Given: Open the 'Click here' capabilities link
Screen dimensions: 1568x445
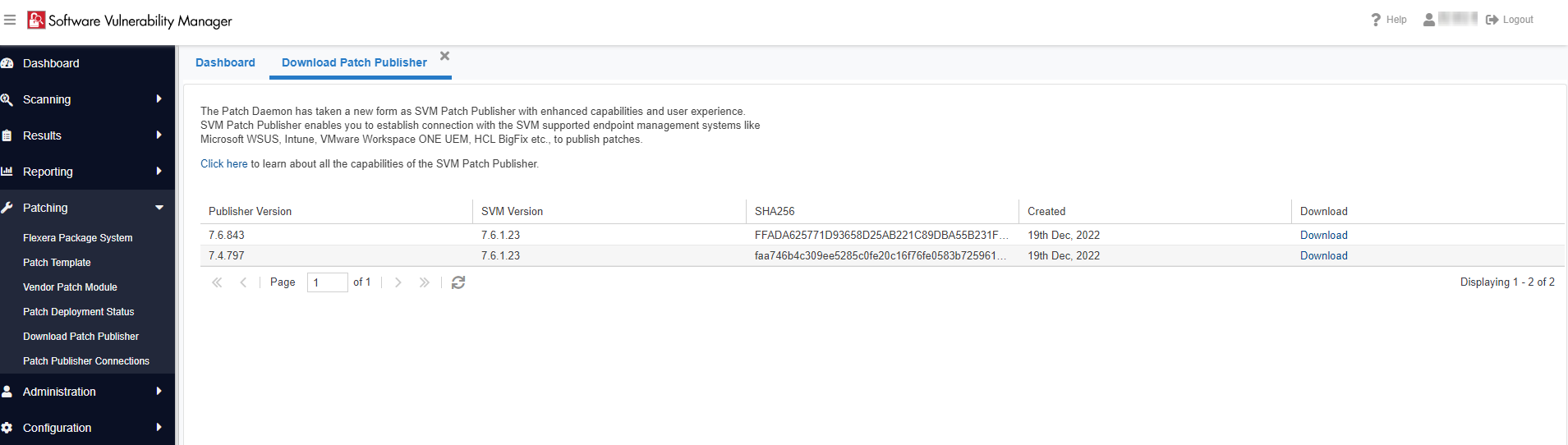Looking at the screenshot, I should point(223,164).
